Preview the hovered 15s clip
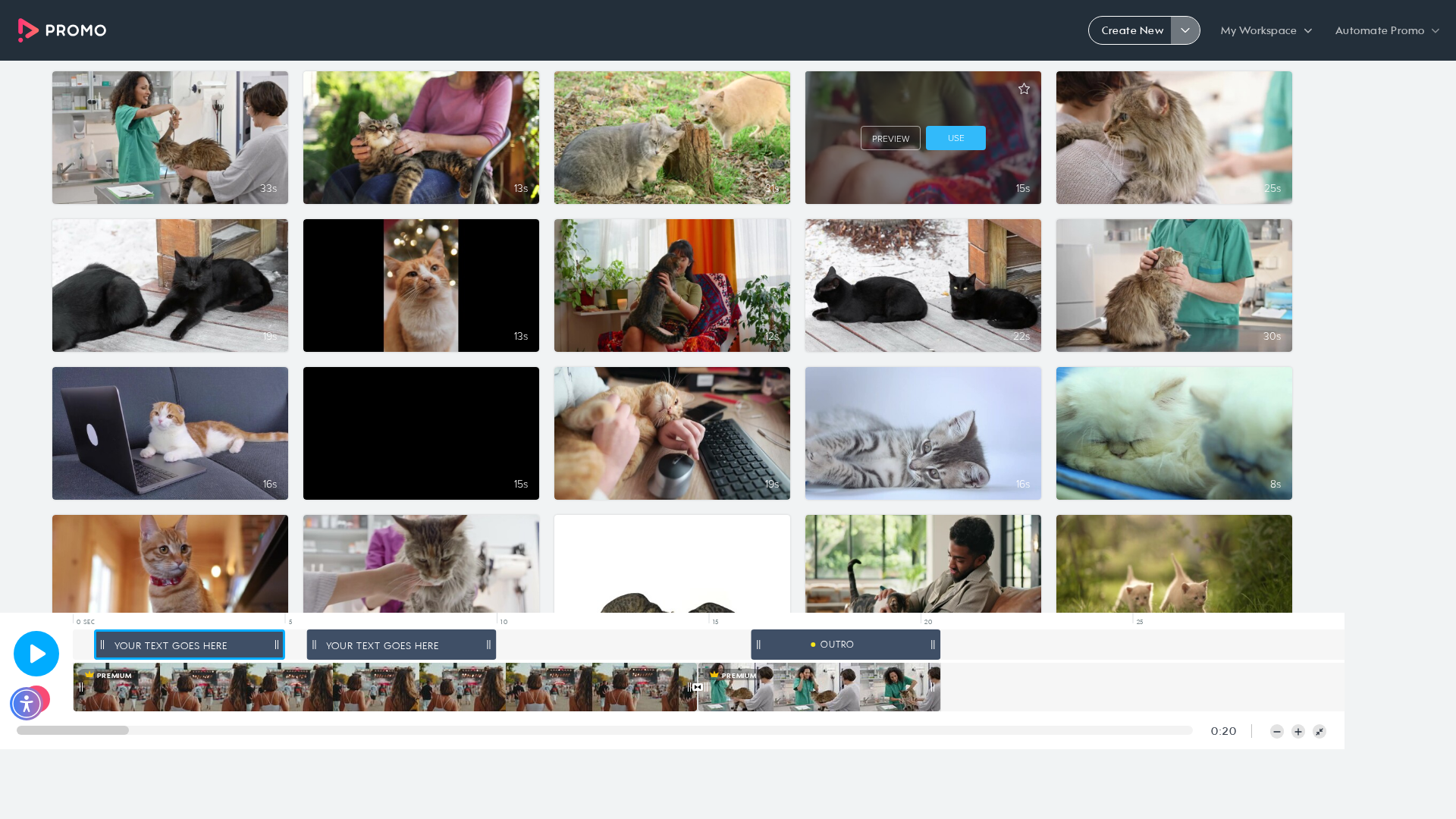This screenshot has height=819, width=1456. pyautogui.click(x=890, y=138)
